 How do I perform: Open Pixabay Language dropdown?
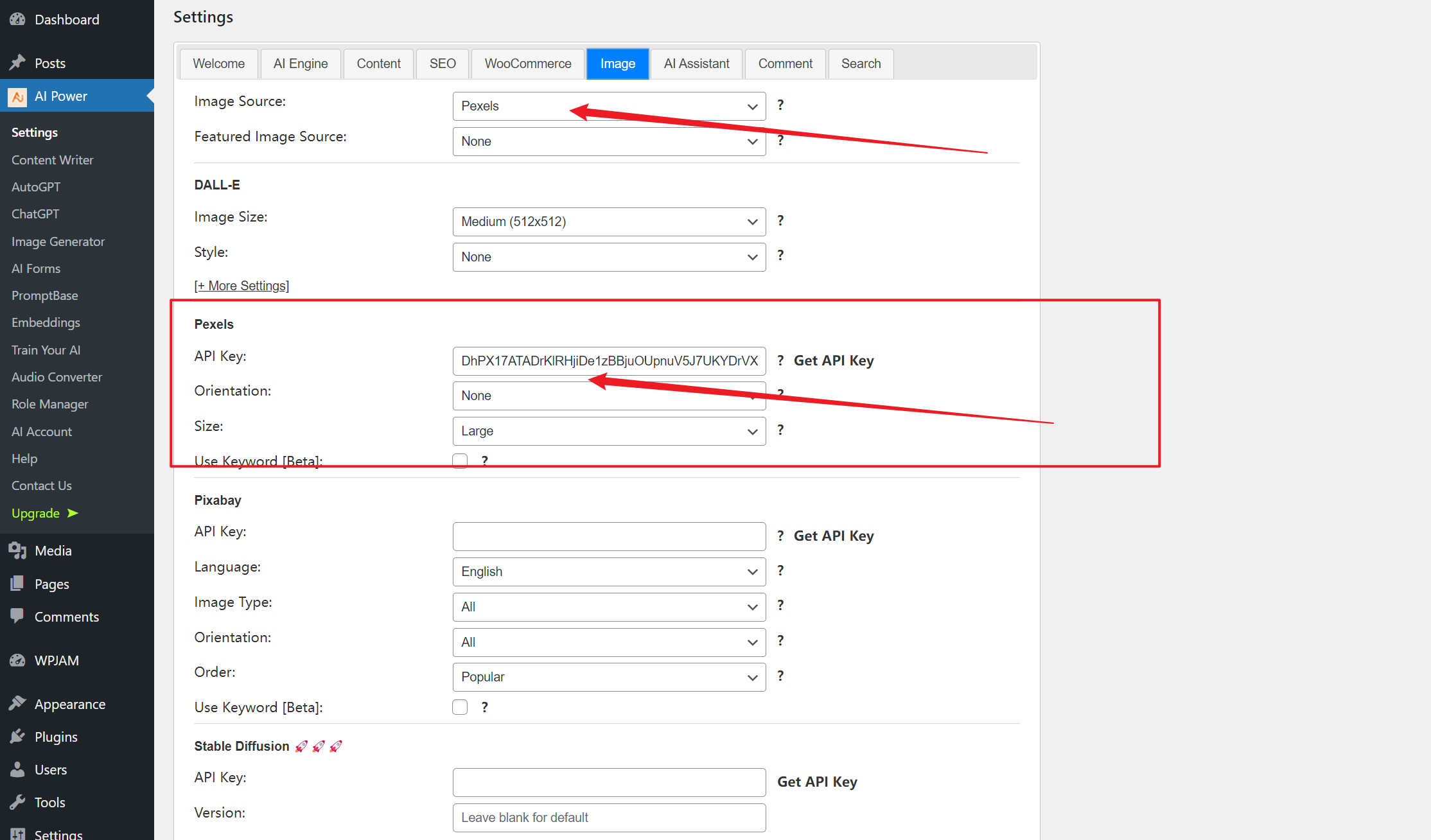pos(608,572)
